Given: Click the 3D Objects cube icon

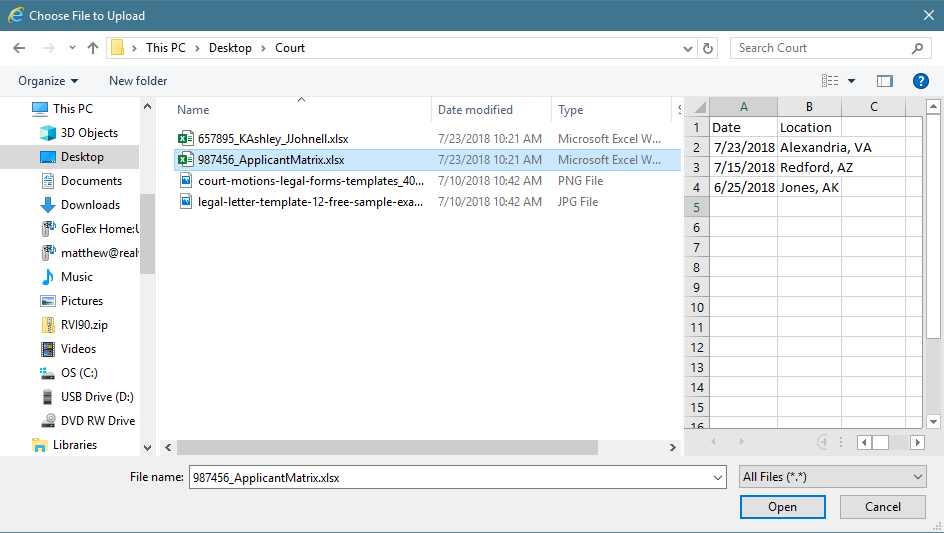Looking at the screenshot, I should (48, 132).
